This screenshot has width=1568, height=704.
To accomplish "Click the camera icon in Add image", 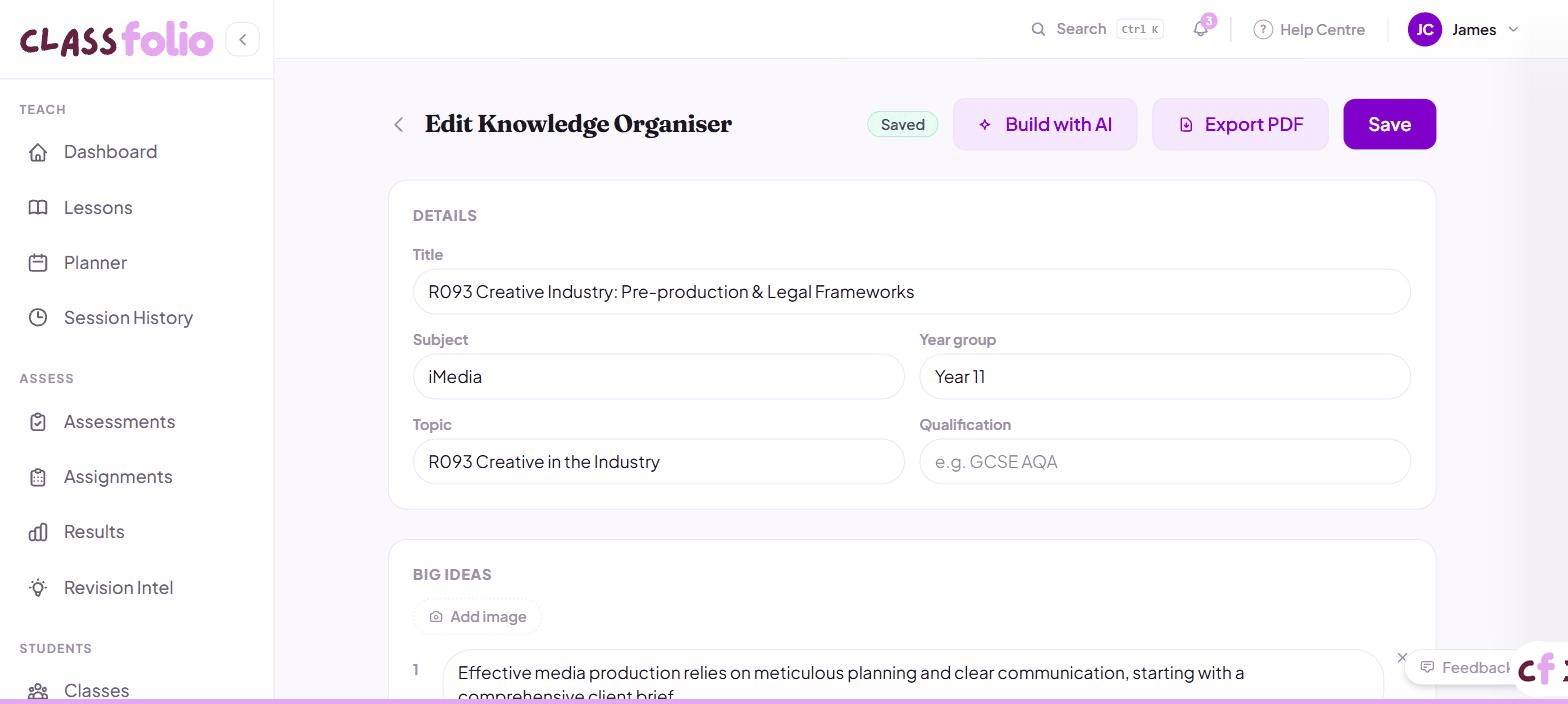I will [x=436, y=617].
